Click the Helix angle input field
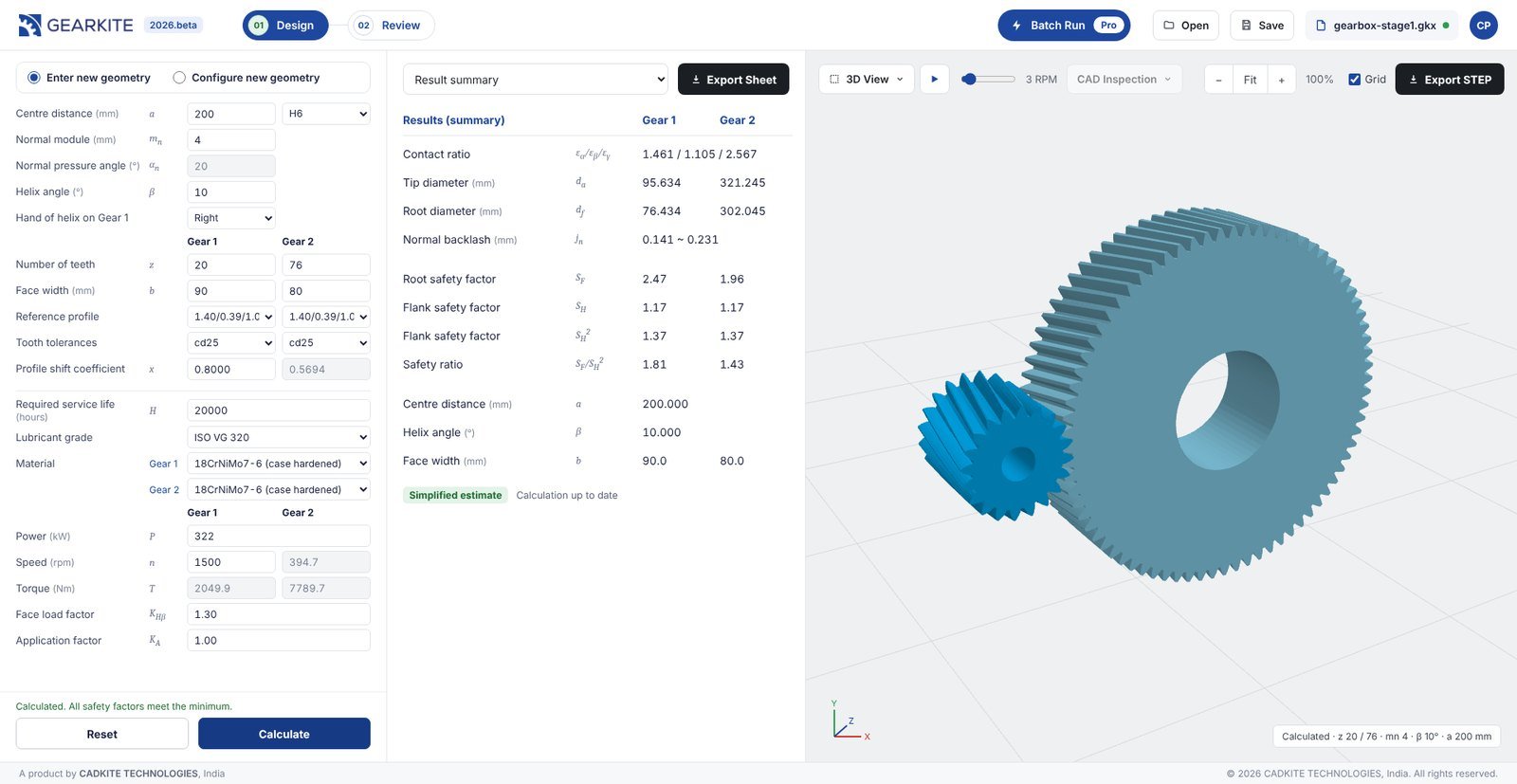The image size is (1517, 784). [231, 192]
